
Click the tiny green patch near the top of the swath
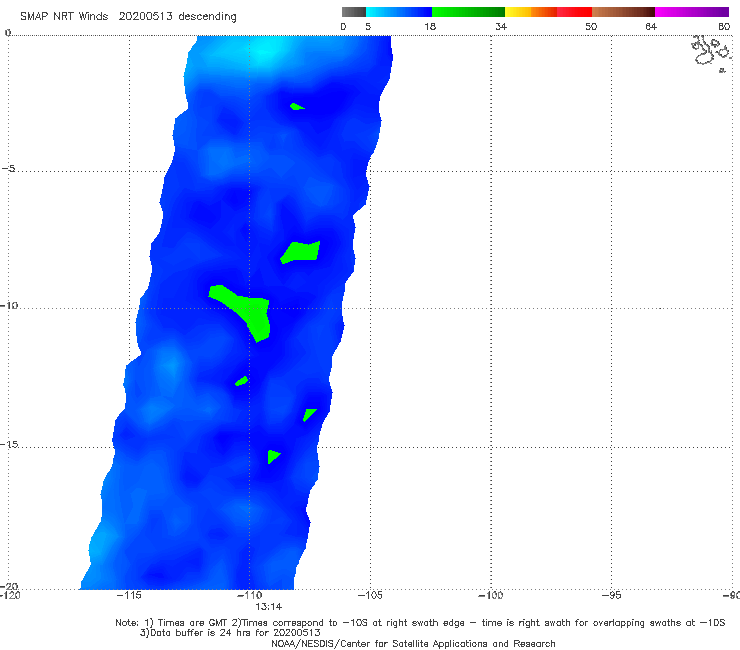(297, 106)
